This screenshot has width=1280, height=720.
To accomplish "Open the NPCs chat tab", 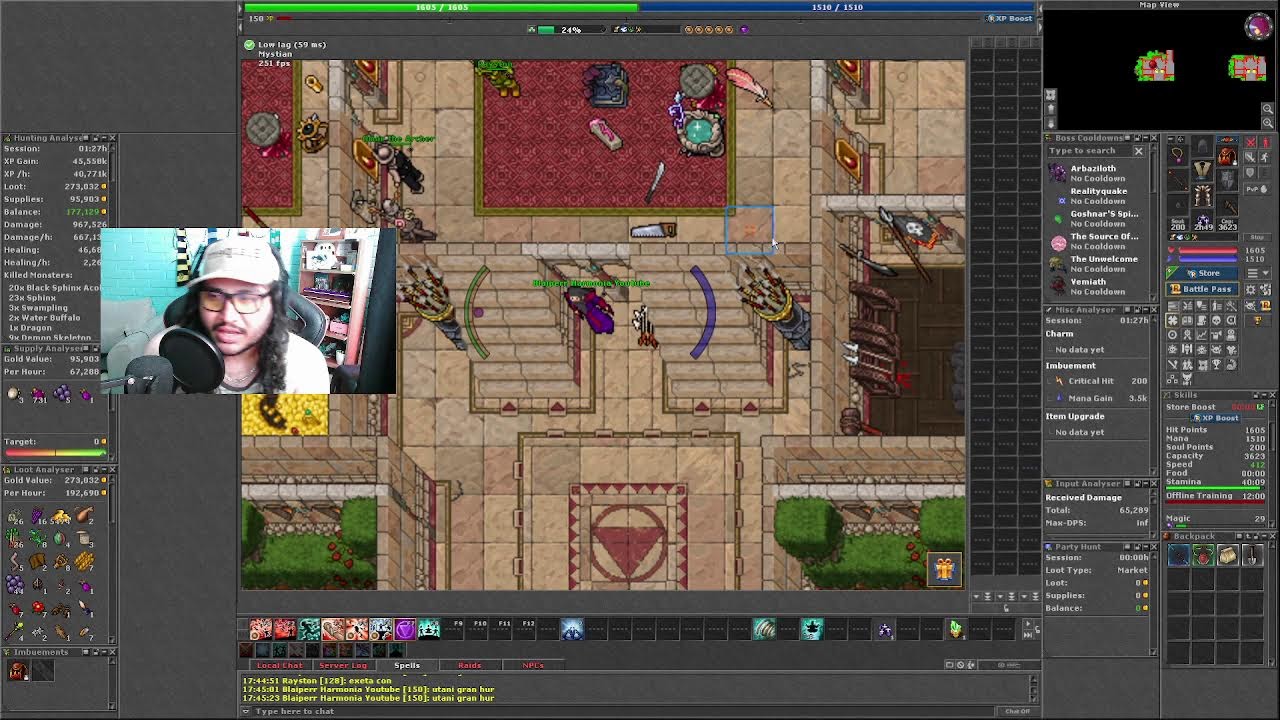I will [533, 665].
